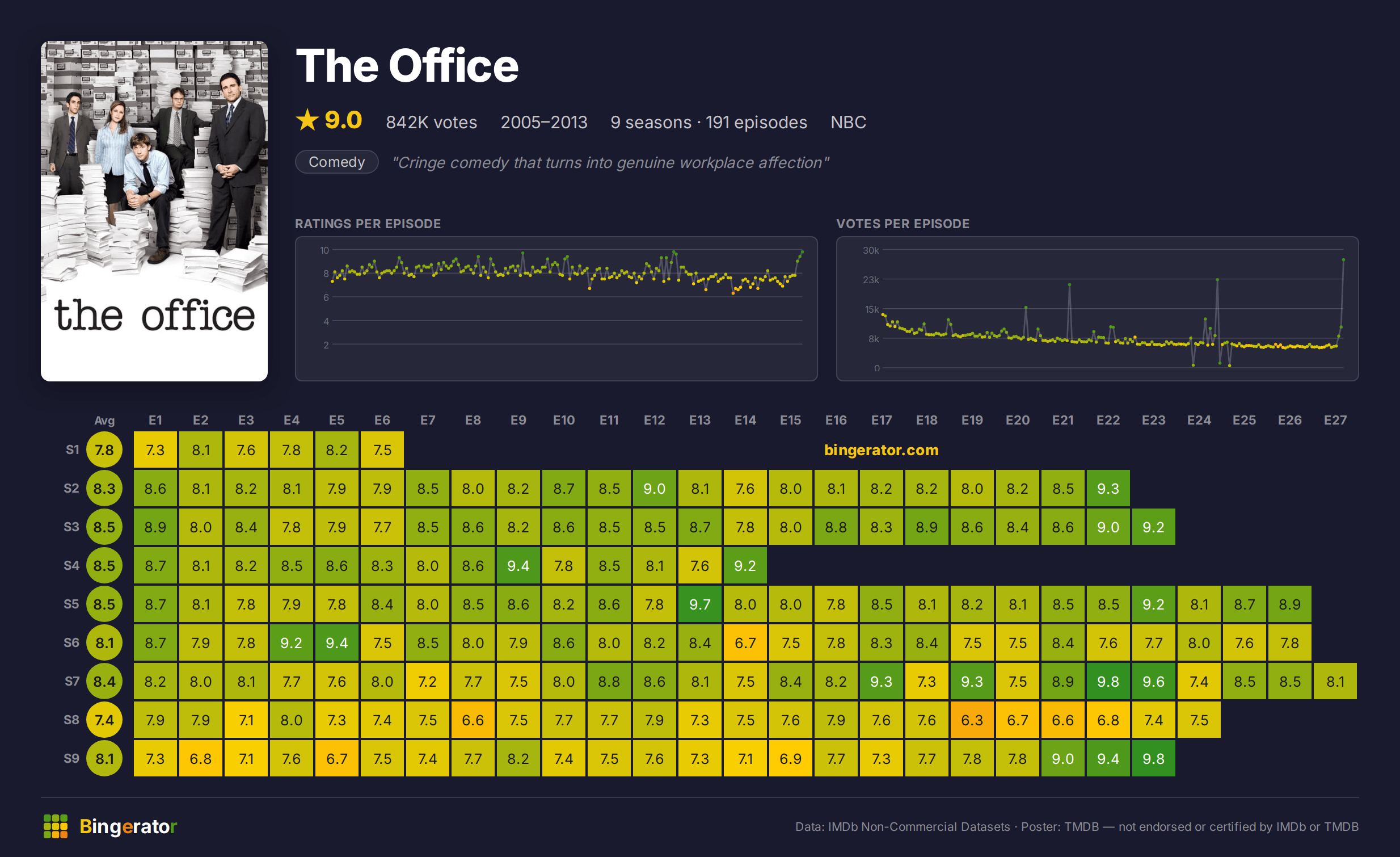1400x857 pixels.
Task: Open The Office poster thumbnail
Action: point(154,211)
